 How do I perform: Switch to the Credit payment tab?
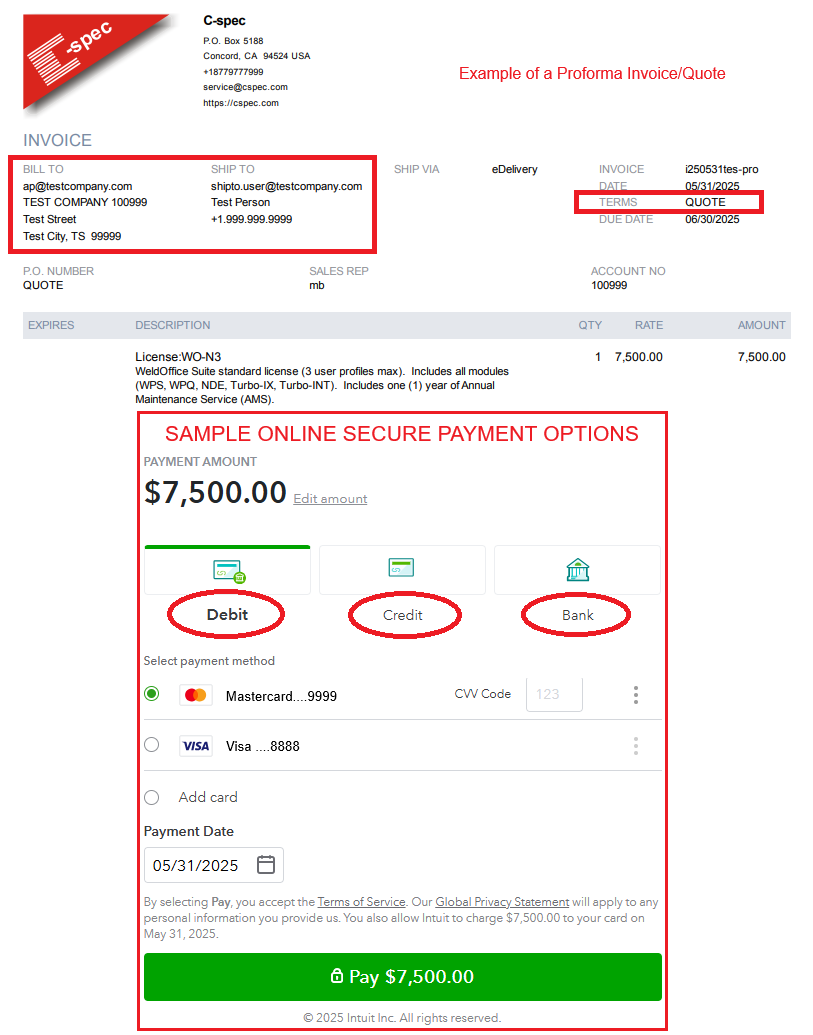[x=403, y=614]
